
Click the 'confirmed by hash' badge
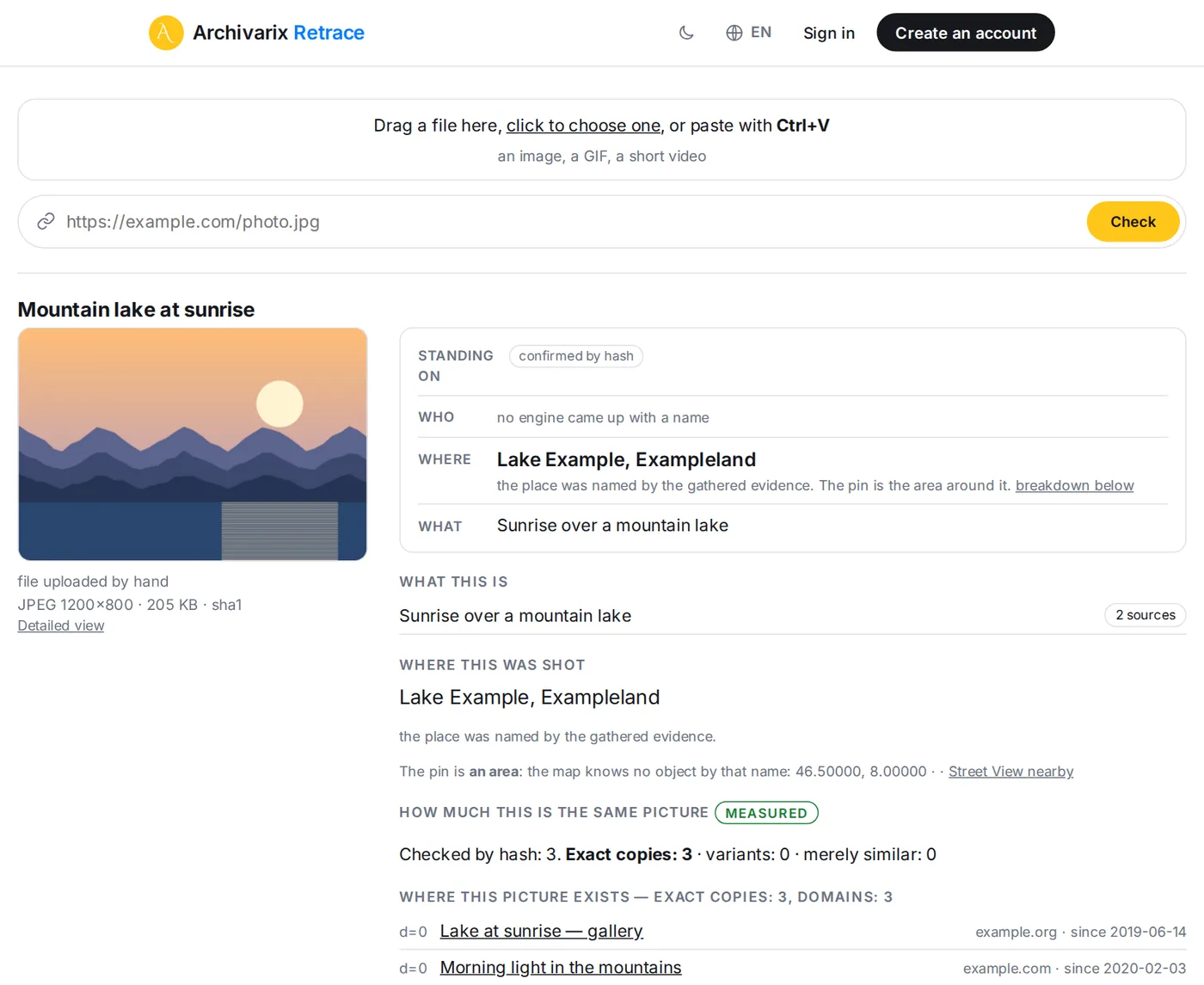(x=576, y=356)
